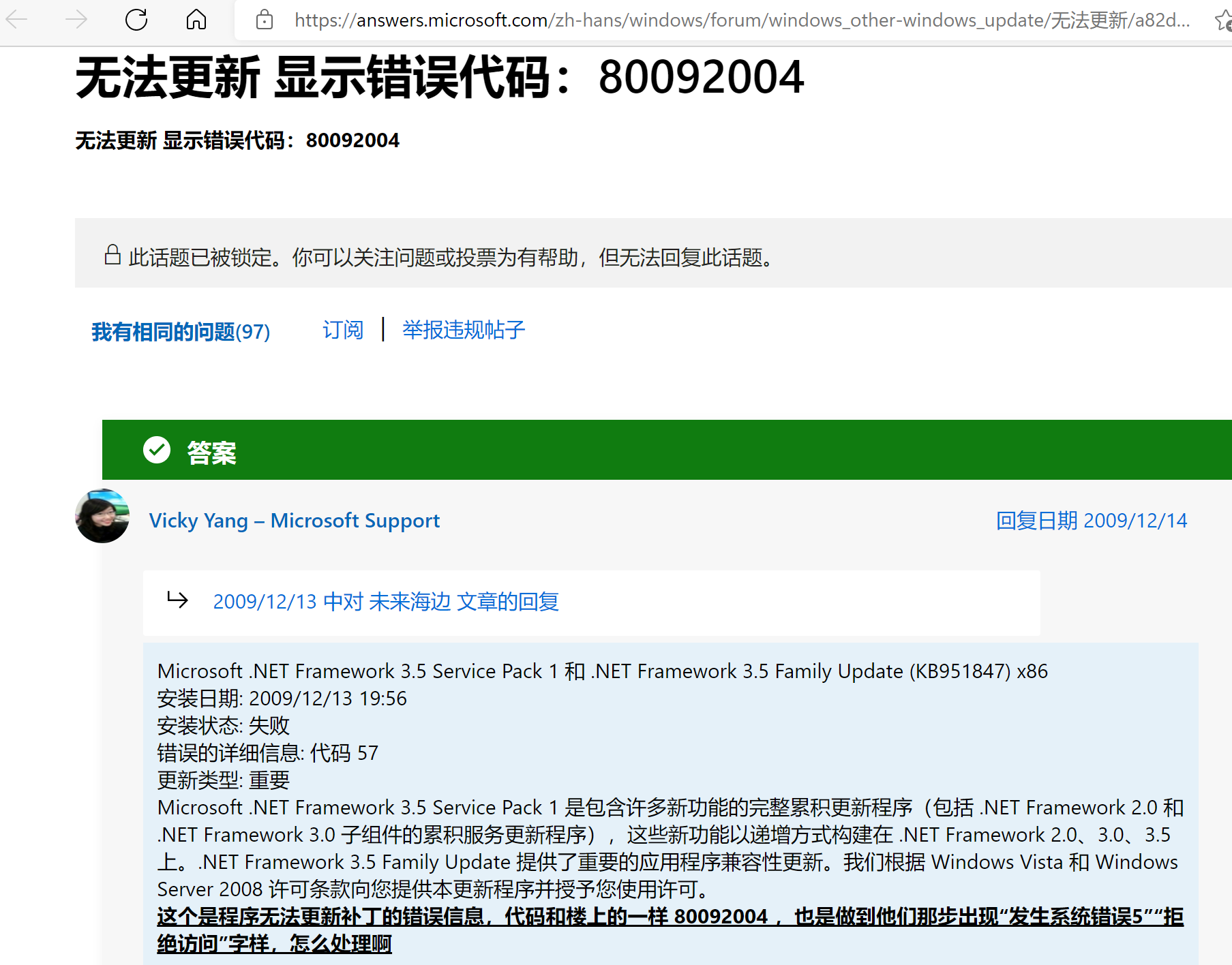This screenshot has height=965, width=1232.
Task: Open Vicky Yang profile avatar
Action: click(x=102, y=516)
